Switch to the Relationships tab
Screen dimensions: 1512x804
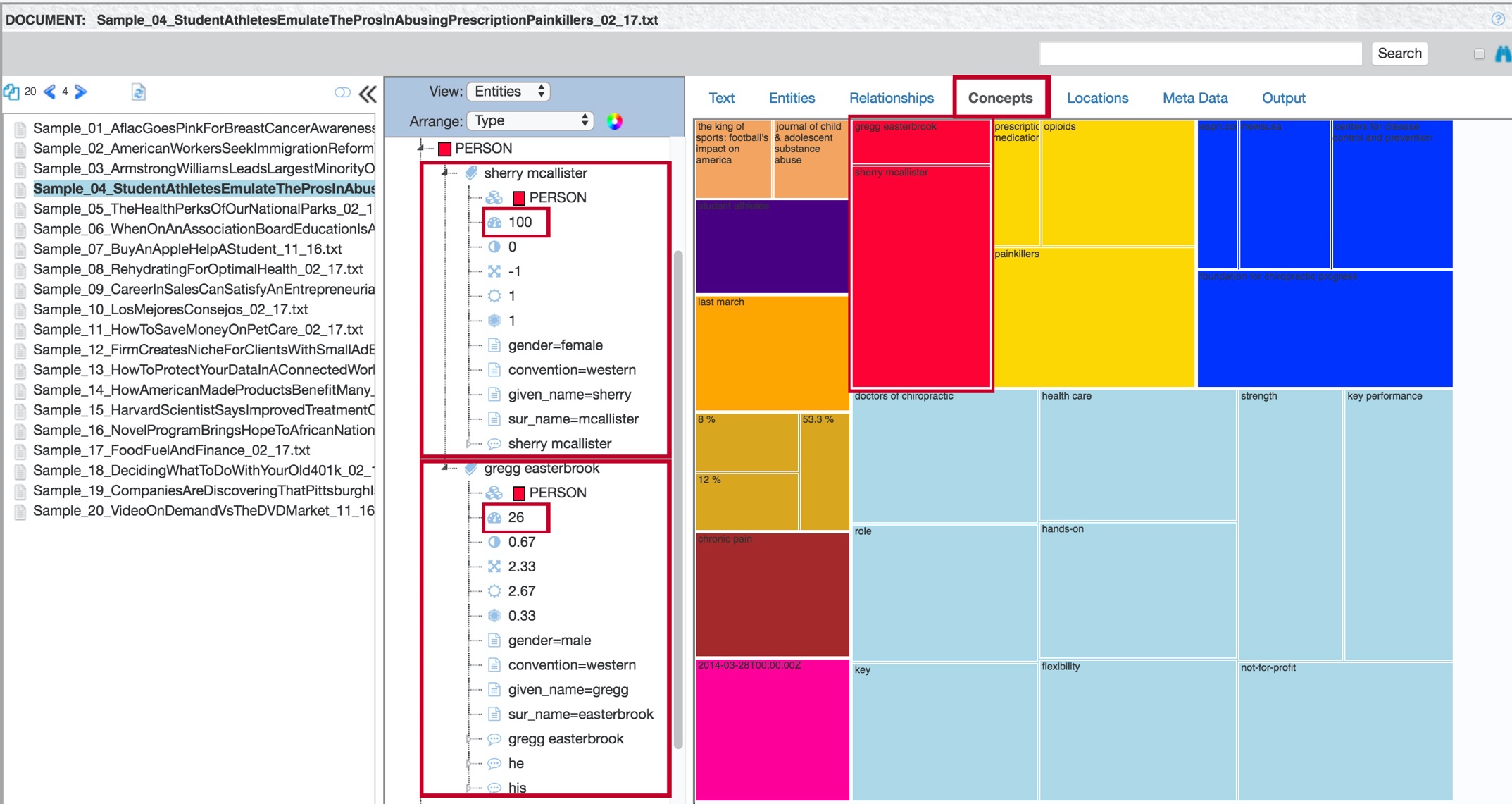[891, 98]
